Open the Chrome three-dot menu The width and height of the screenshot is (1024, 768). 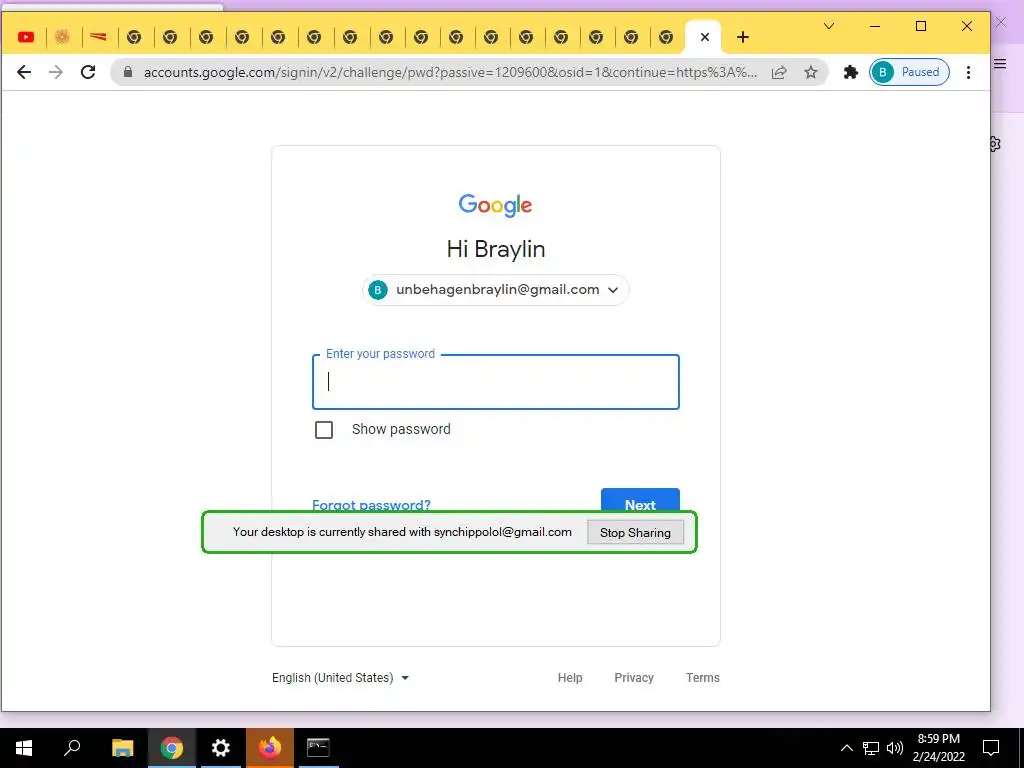[x=968, y=72]
